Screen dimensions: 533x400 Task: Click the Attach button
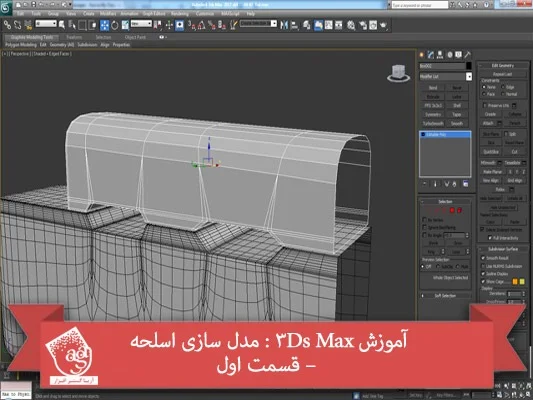488,123
